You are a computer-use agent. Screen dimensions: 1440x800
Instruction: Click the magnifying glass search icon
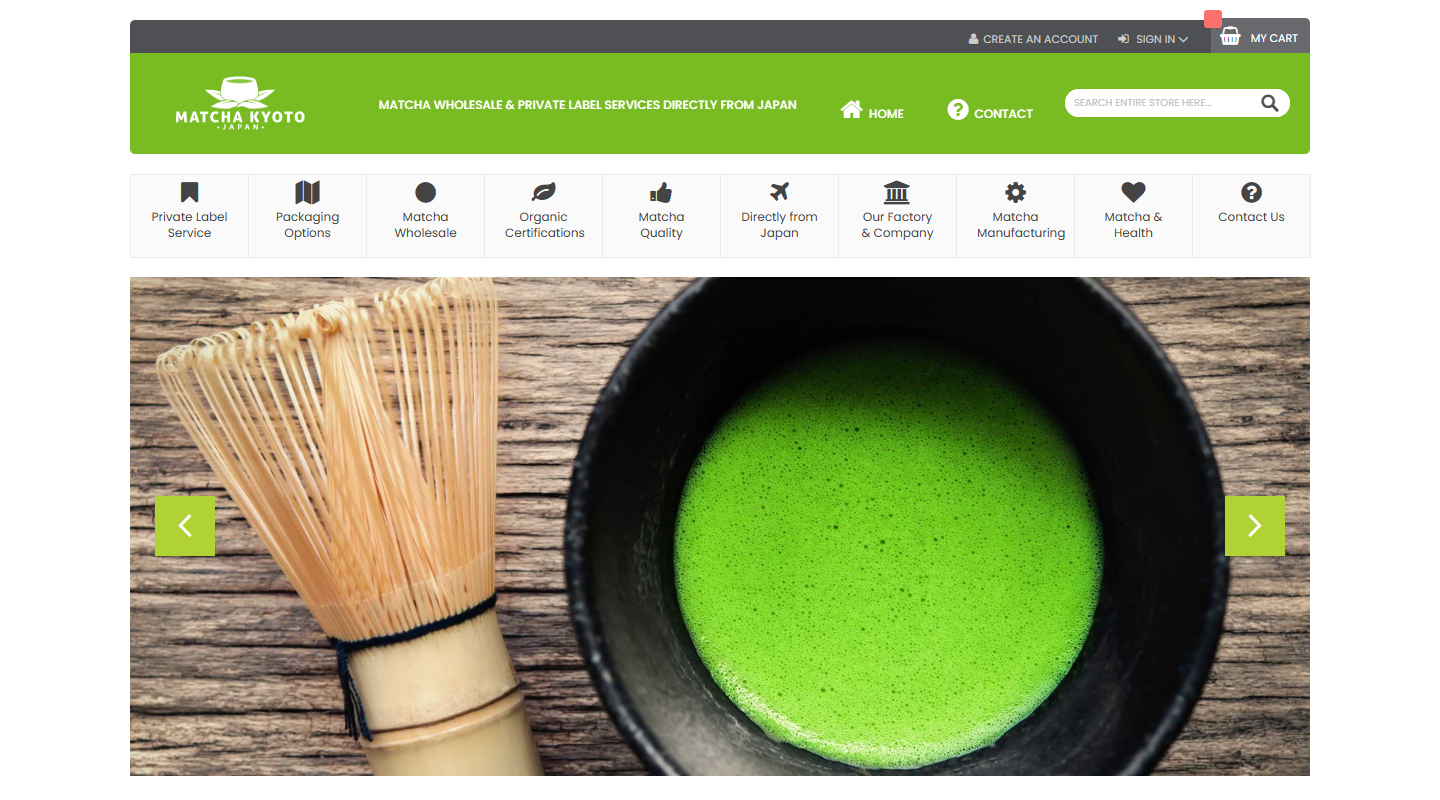(1270, 102)
